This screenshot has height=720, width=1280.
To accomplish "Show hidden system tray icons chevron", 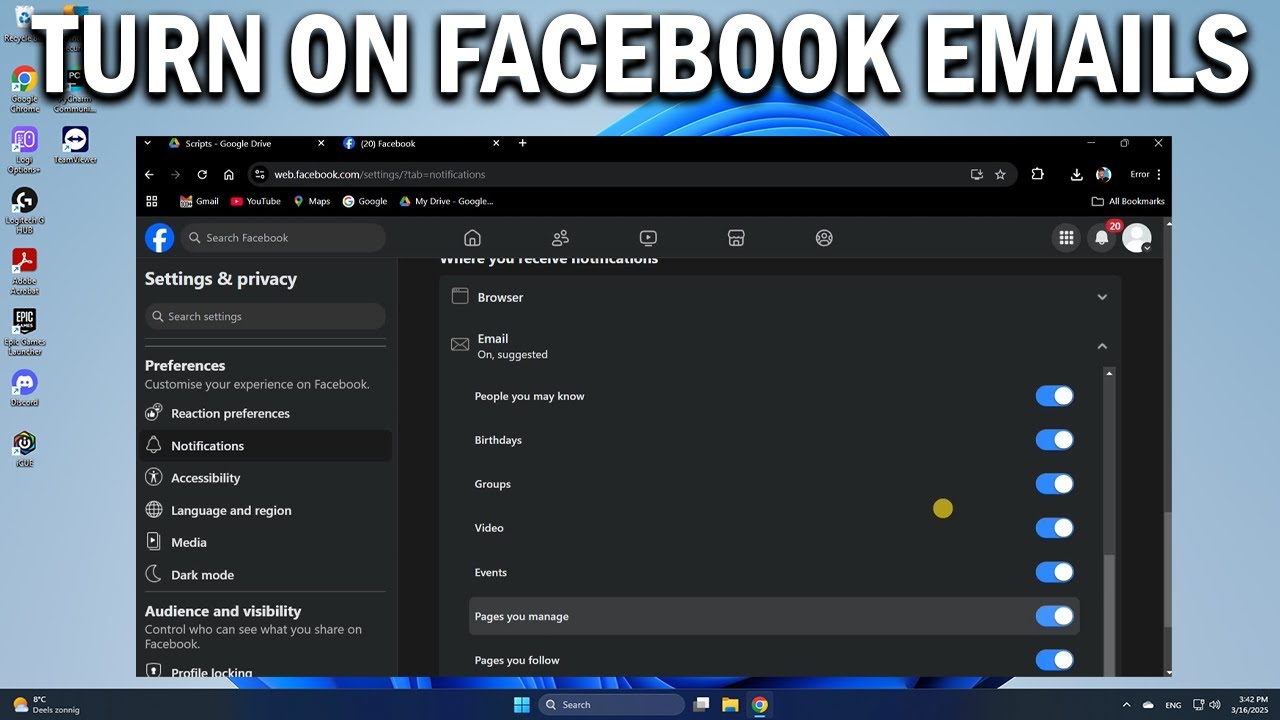I will pyautogui.click(x=1126, y=705).
